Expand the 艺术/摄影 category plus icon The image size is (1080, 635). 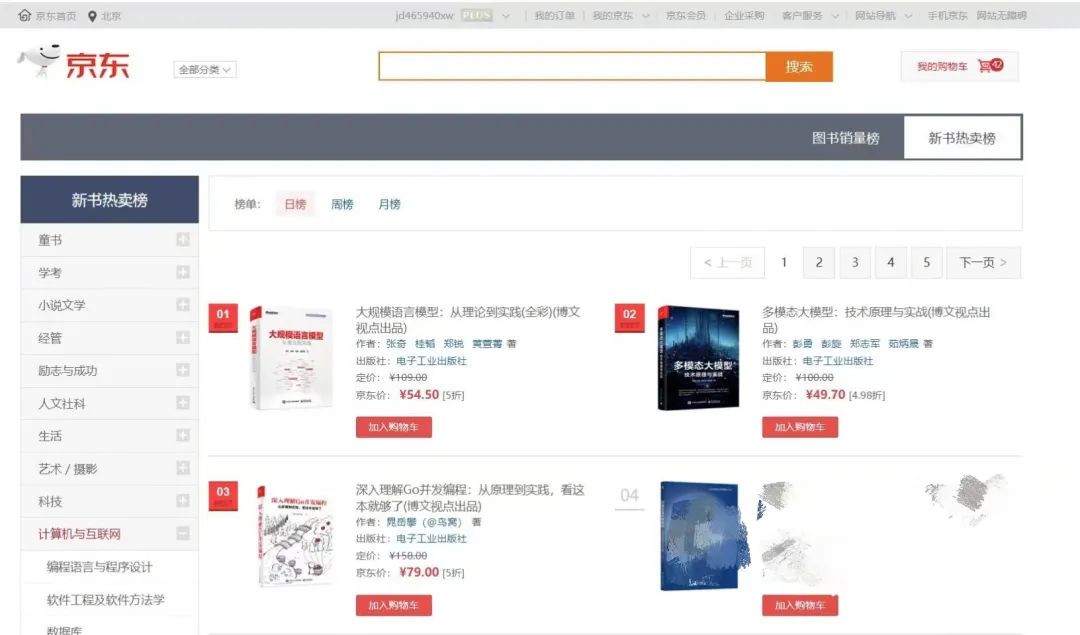183,468
